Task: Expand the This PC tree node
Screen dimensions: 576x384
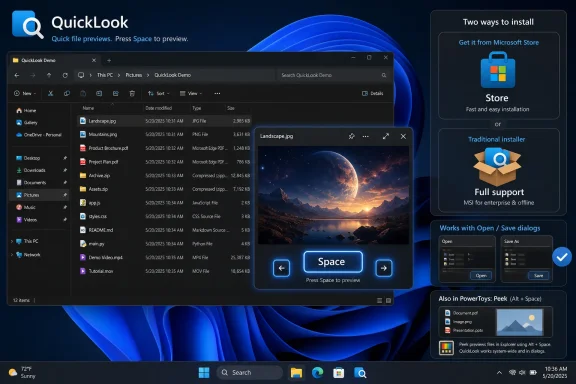Action: tap(12, 241)
